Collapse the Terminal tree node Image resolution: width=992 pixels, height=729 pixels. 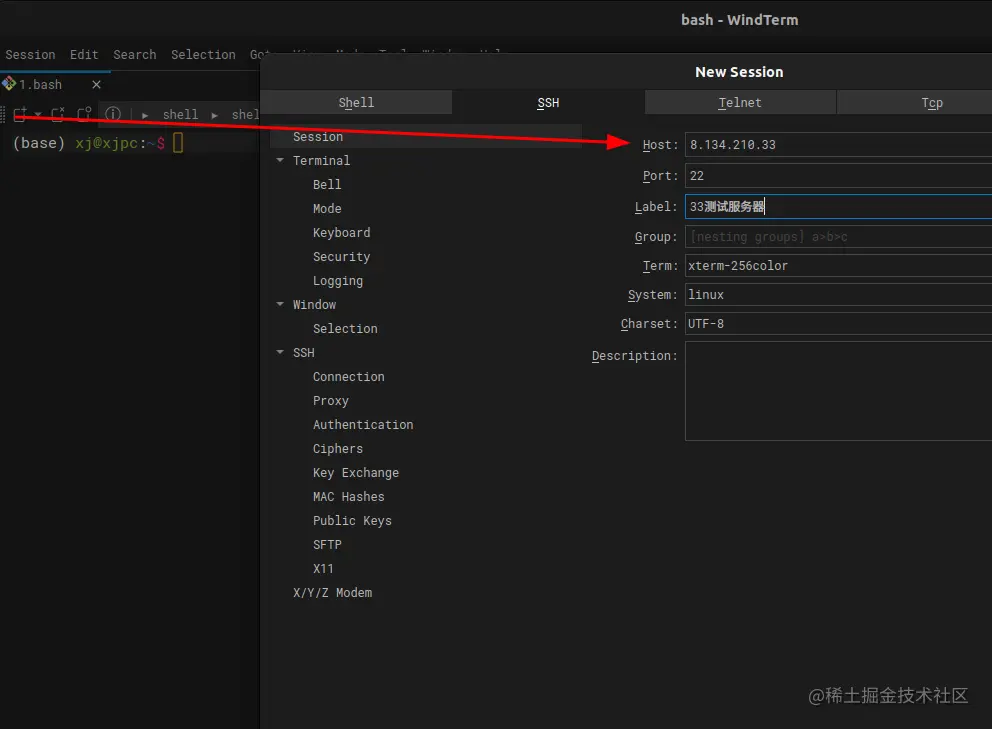(280, 160)
